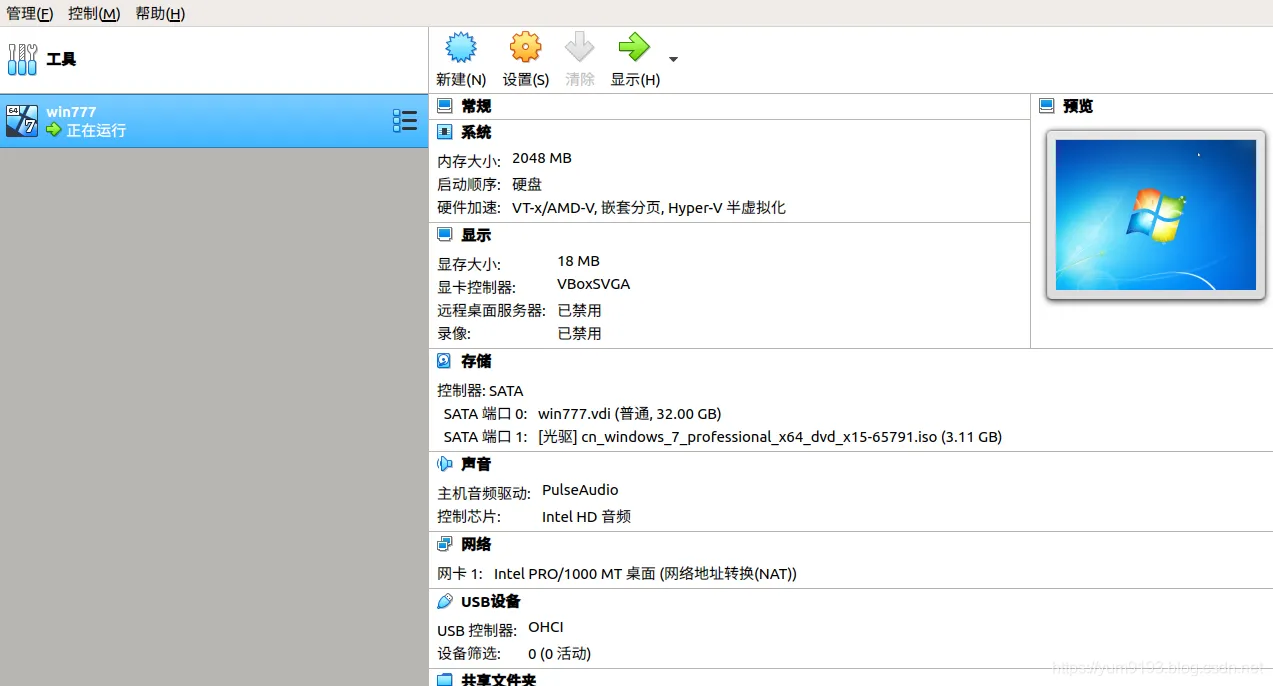Click graphics controller value VBoxSVGA
Image resolution: width=1273 pixels, height=686 pixels.
594,284
